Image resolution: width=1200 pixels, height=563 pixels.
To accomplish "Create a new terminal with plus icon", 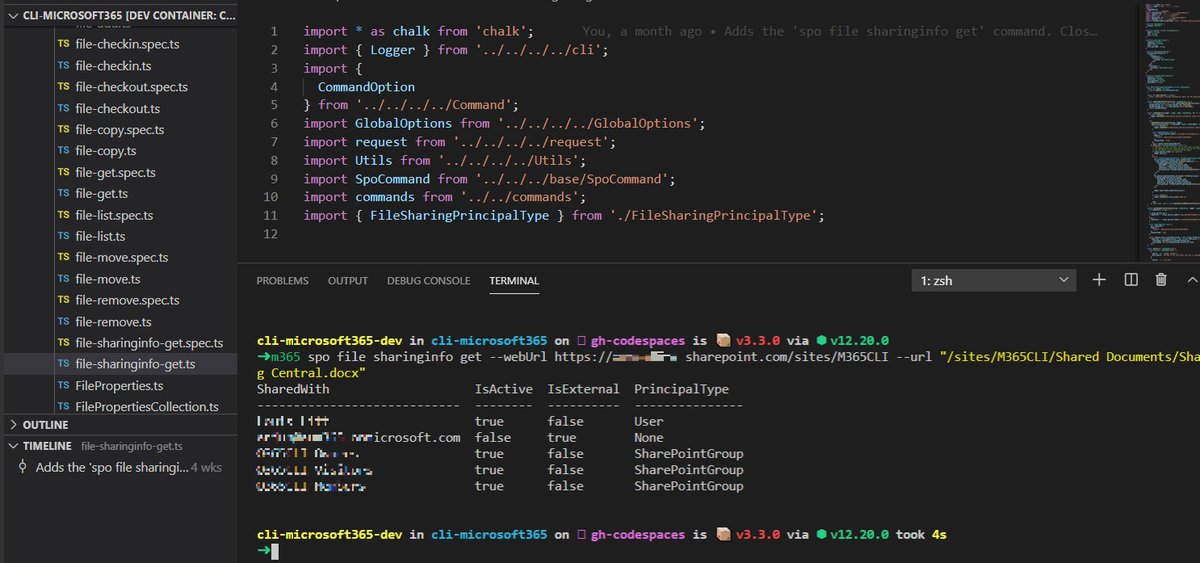I will 1099,280.
